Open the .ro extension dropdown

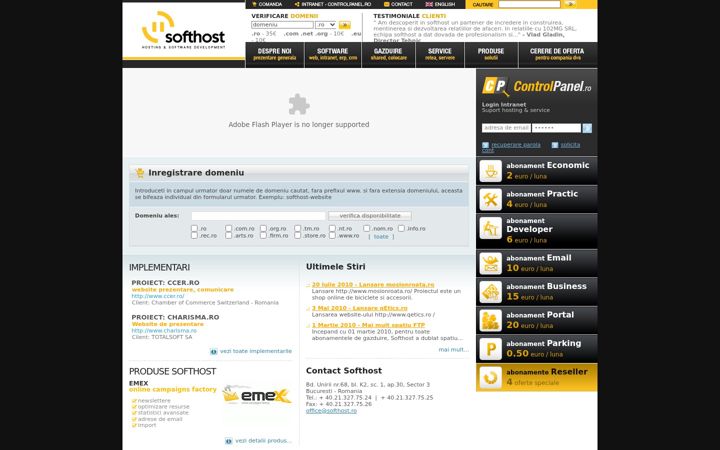point(326,25)
